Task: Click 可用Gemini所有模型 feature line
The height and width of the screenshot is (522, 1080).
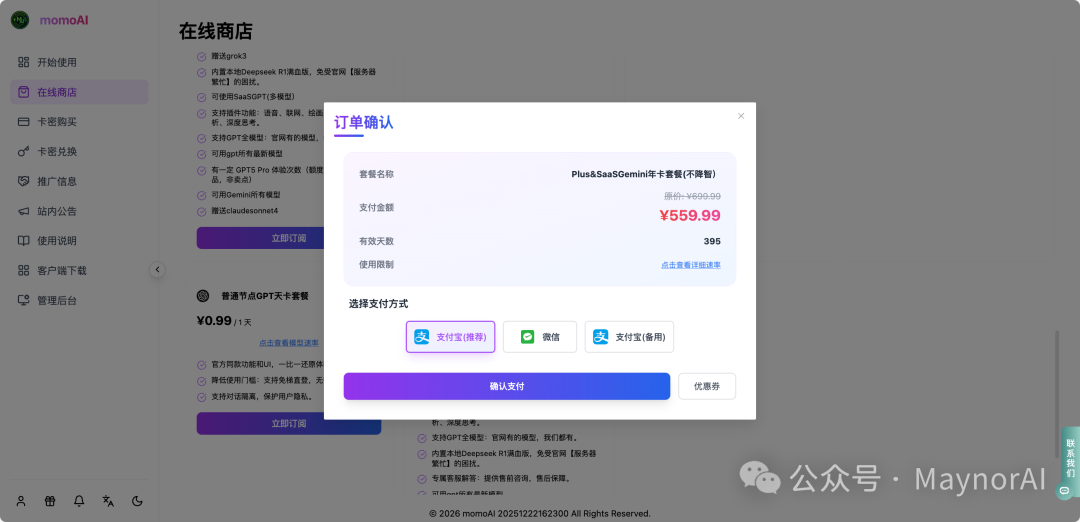Action: coord(246,196)
